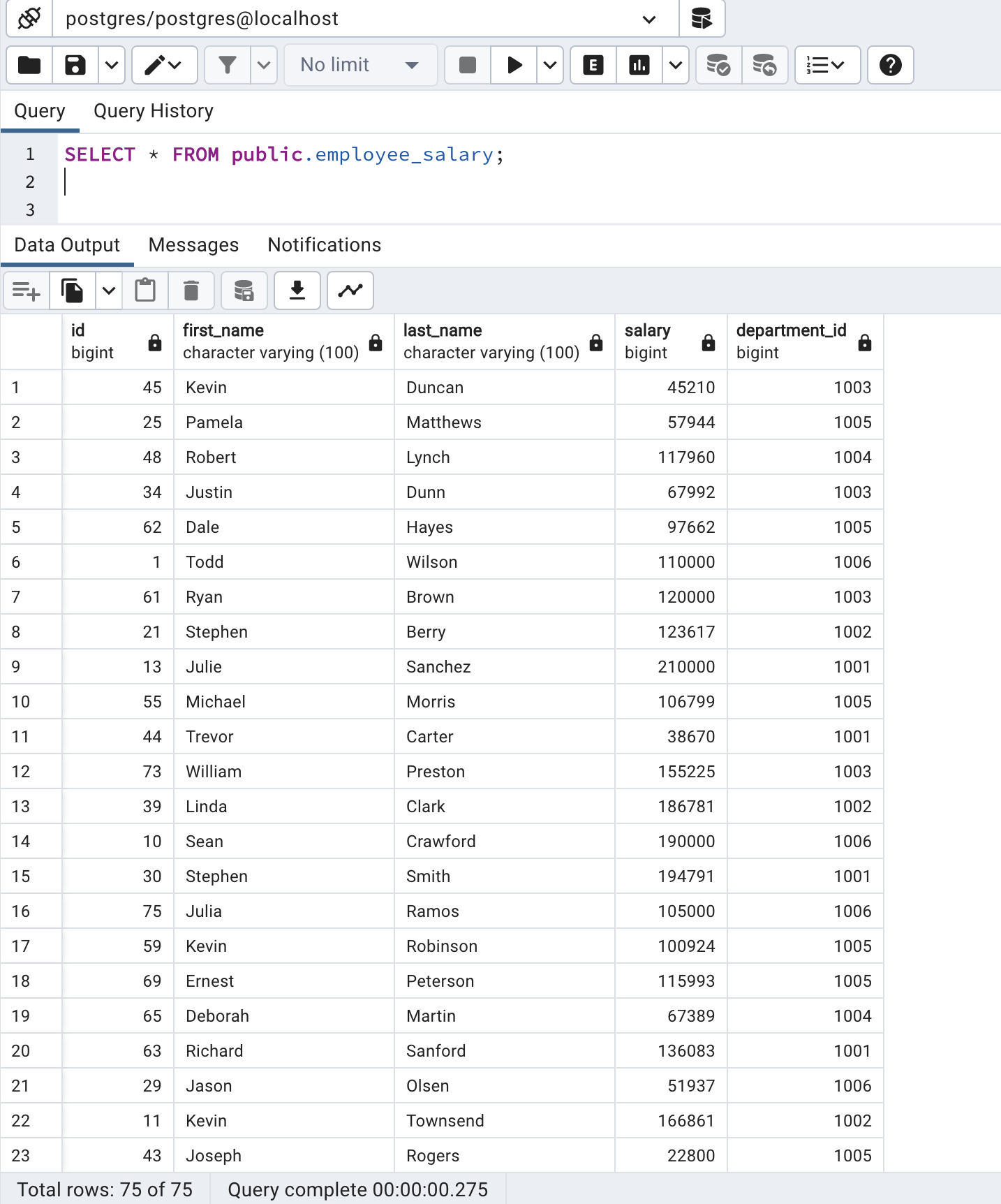Click the Rollback transaction icon
1001x1204 pixels.
(764, 65)
